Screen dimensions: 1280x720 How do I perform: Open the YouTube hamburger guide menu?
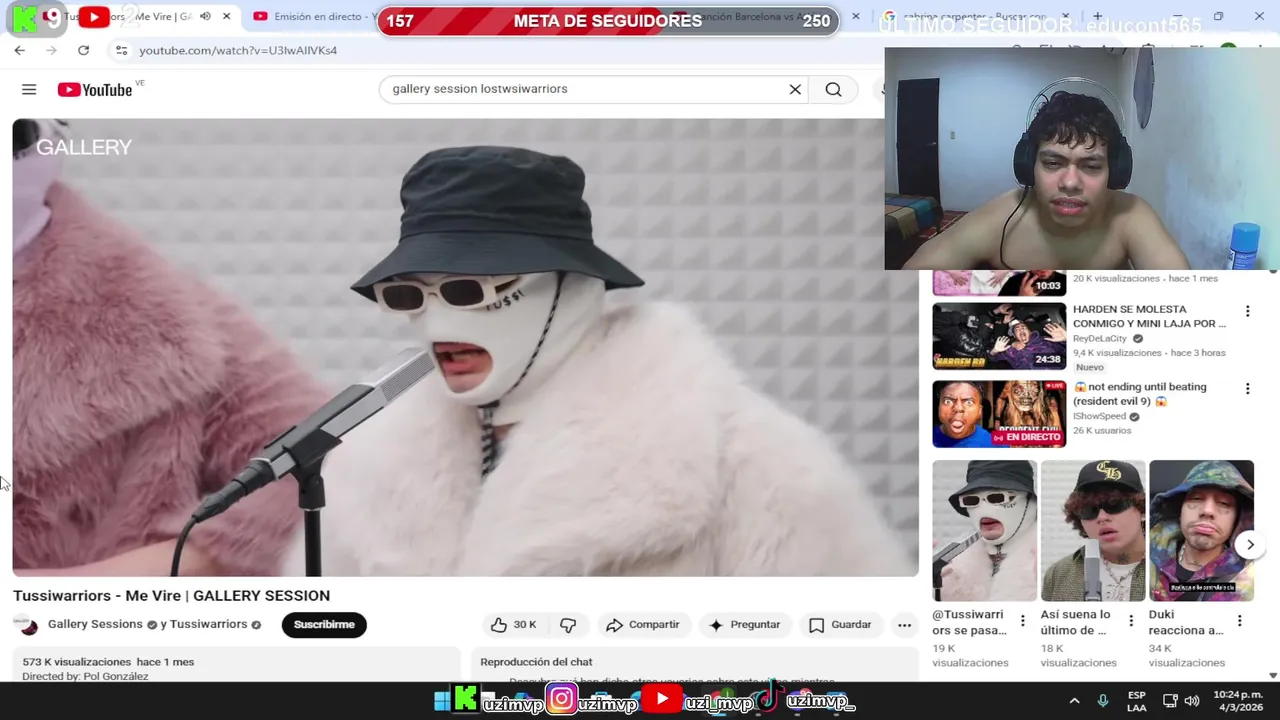point(29,90)
